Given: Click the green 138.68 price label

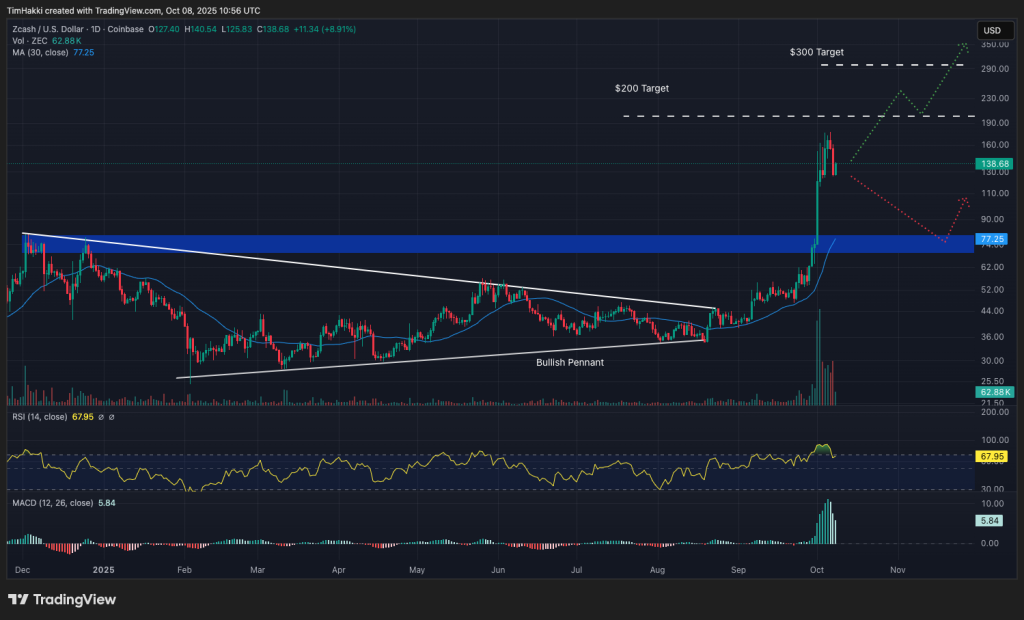Looking at the screenshot, I should click(992, 163).
